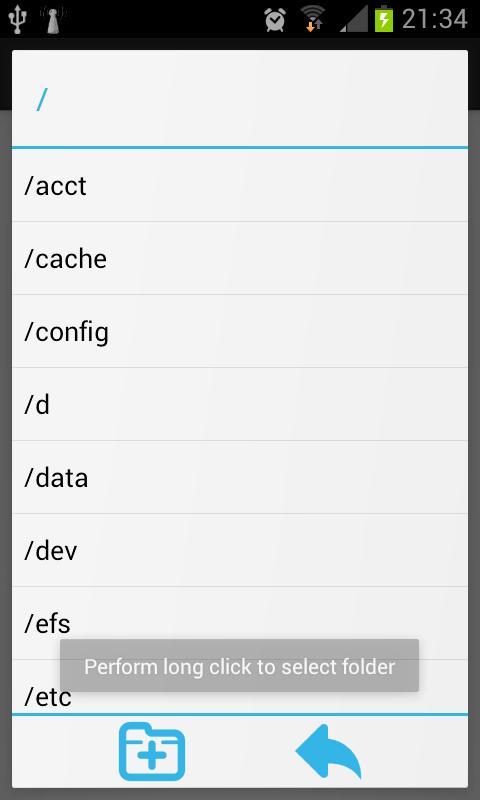
Task: Tap the dimmed area outside the dialog
Action: (5, 408)
